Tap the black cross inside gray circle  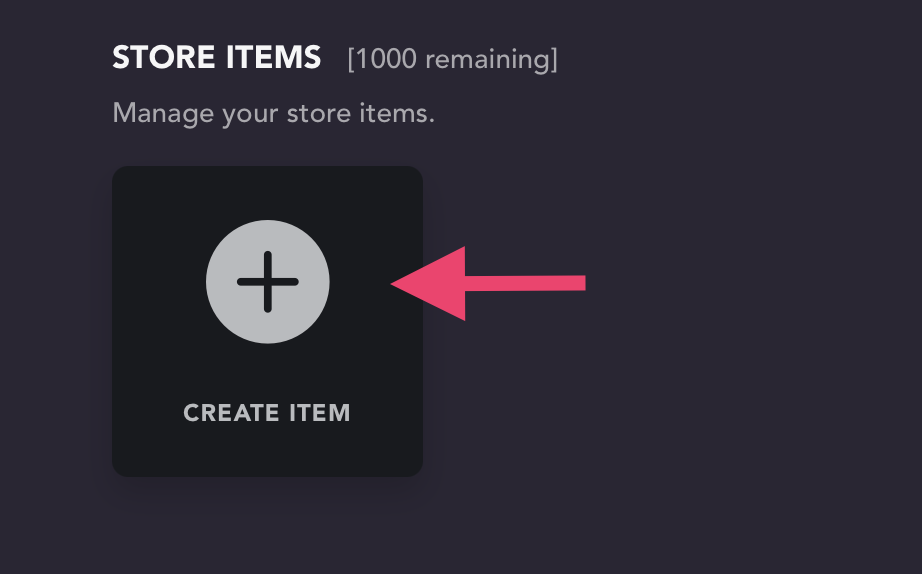(x=267, y=282)
